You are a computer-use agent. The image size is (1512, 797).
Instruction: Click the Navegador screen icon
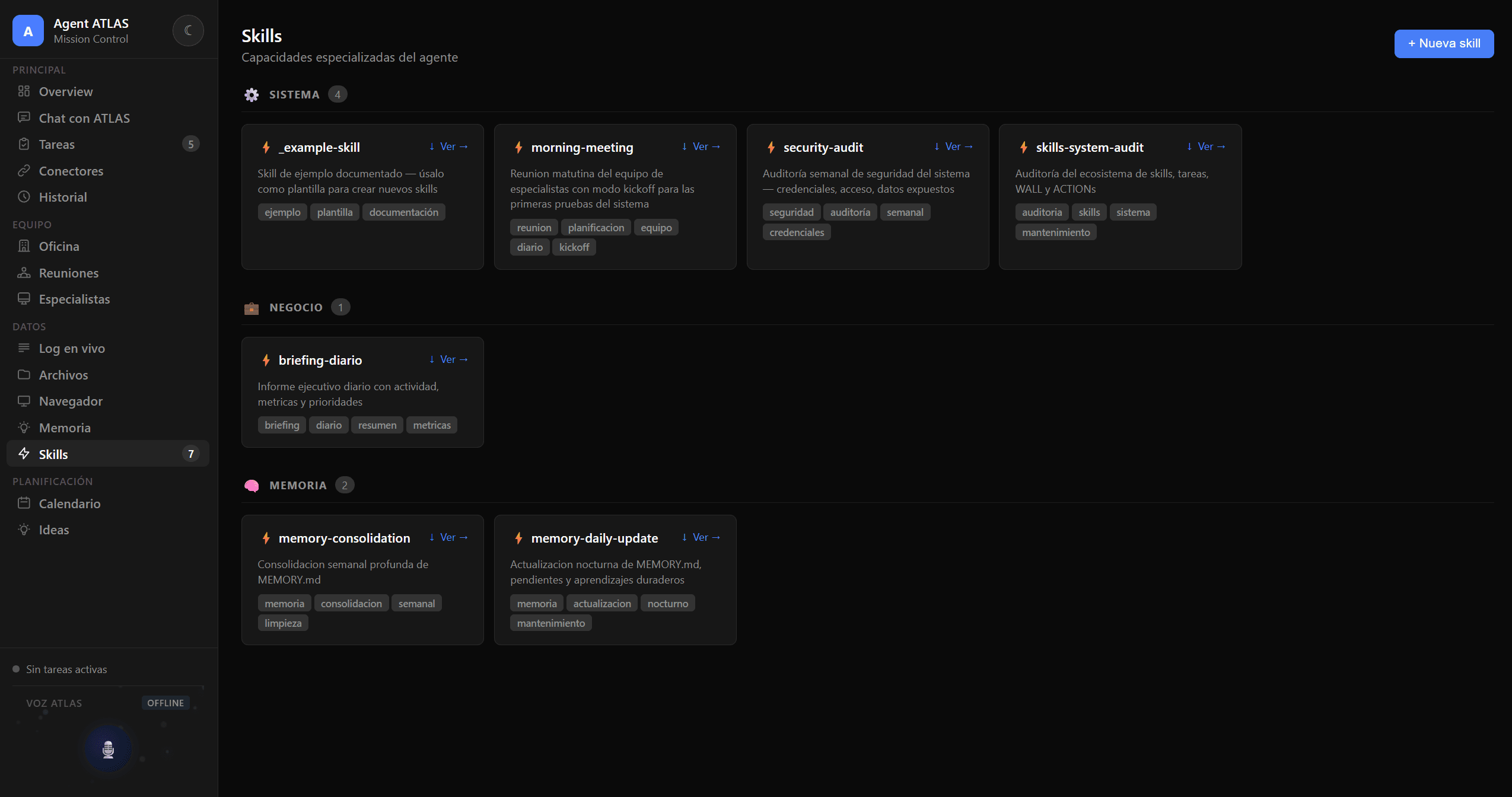pyautogui.click(x=24, y=401)
